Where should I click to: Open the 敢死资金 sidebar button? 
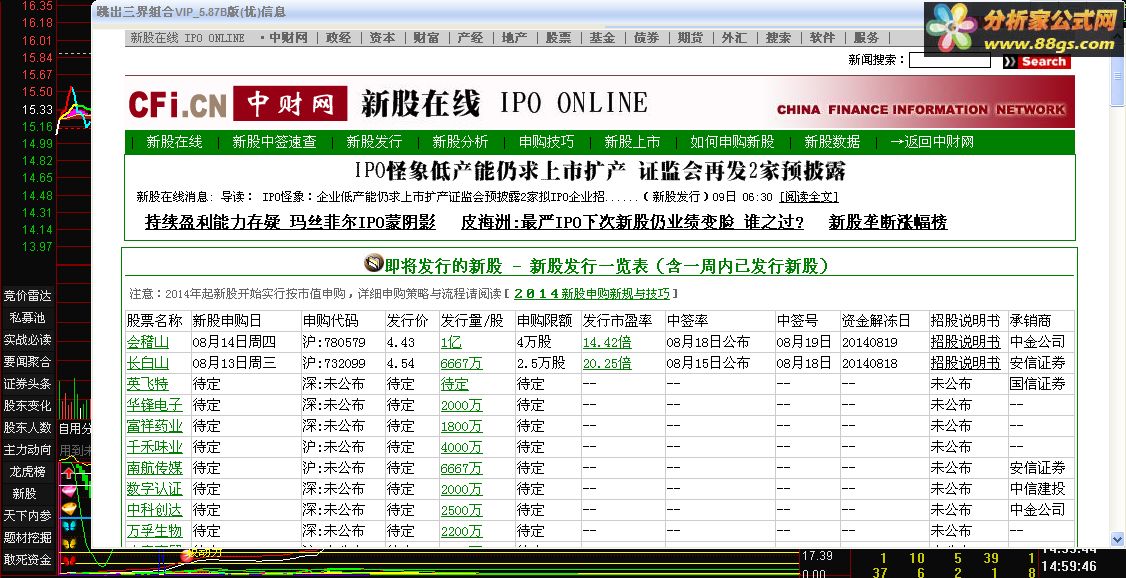(27, 560)
